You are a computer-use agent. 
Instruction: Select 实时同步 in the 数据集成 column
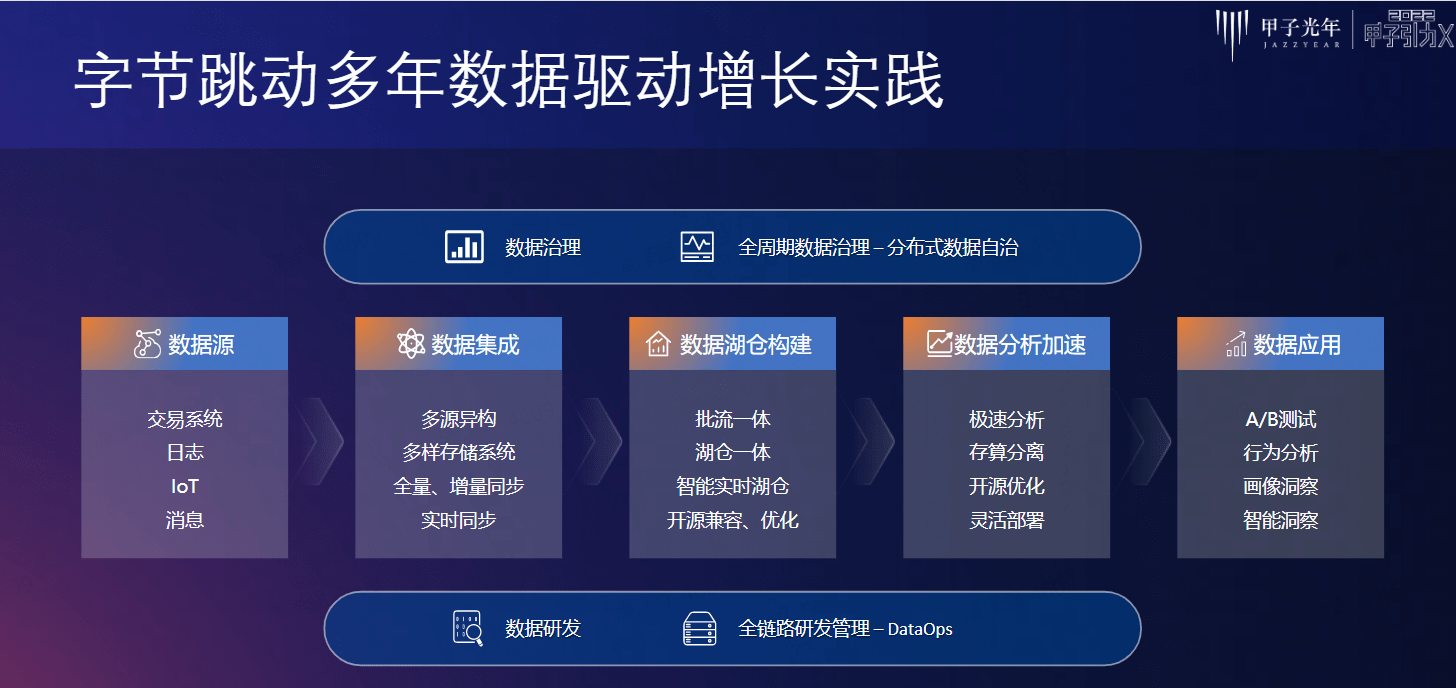[458, 519]
